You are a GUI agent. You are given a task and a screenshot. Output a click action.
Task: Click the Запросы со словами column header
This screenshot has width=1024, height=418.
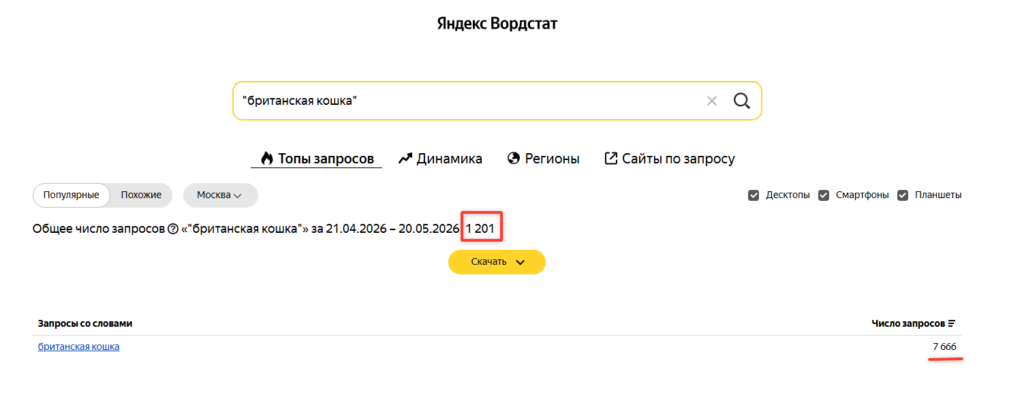coord(85,323)
